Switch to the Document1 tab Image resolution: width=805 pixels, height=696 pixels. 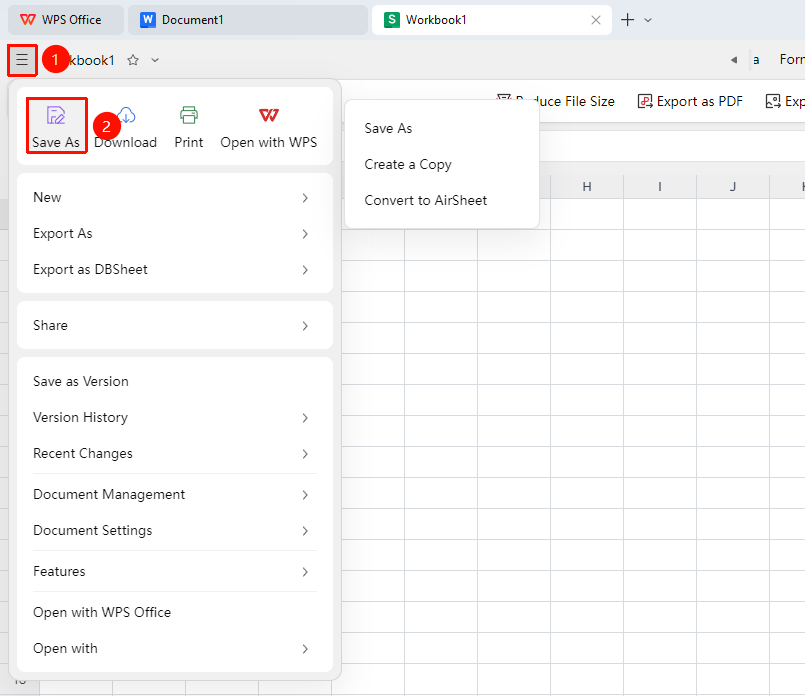pyautogui.click(x=247, y=20)
